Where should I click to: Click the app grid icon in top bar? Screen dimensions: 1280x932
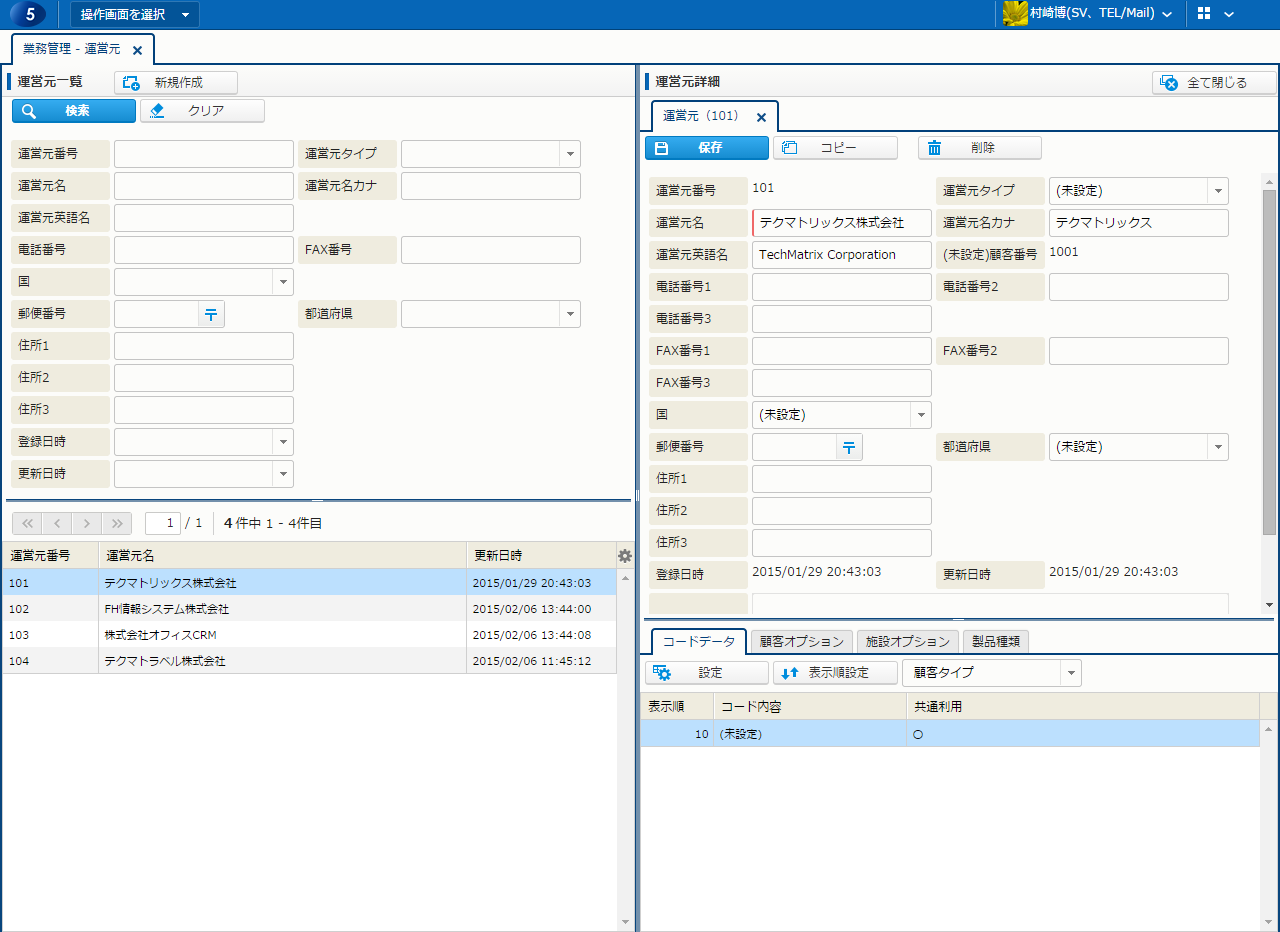[1203, 14]
